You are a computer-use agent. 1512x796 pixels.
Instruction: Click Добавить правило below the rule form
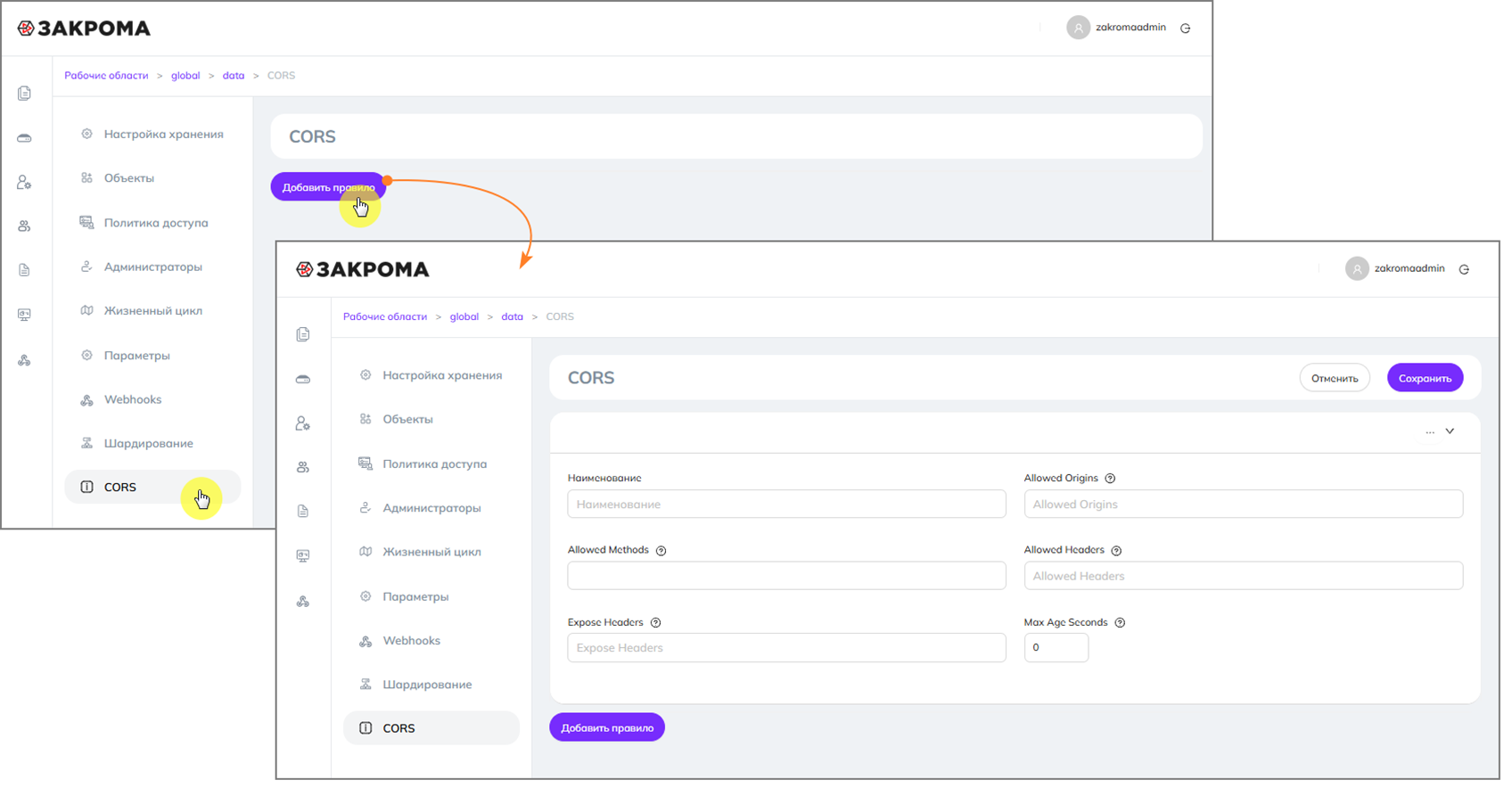(607, 727)
